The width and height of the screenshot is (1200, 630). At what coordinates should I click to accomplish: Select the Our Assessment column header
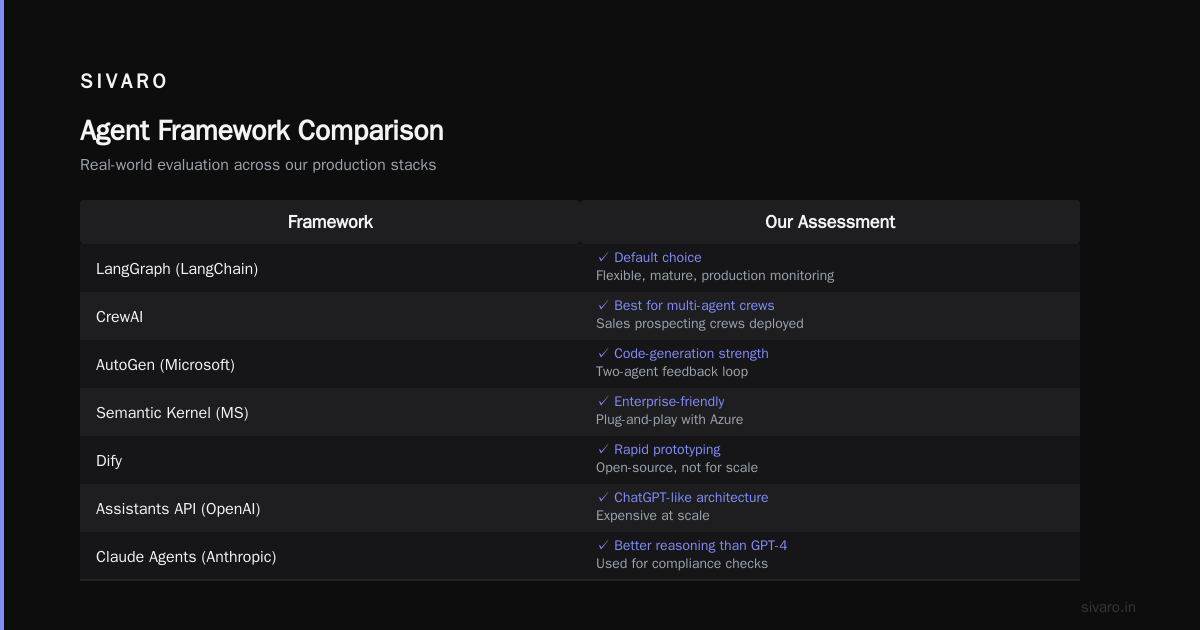coord(830,222)
